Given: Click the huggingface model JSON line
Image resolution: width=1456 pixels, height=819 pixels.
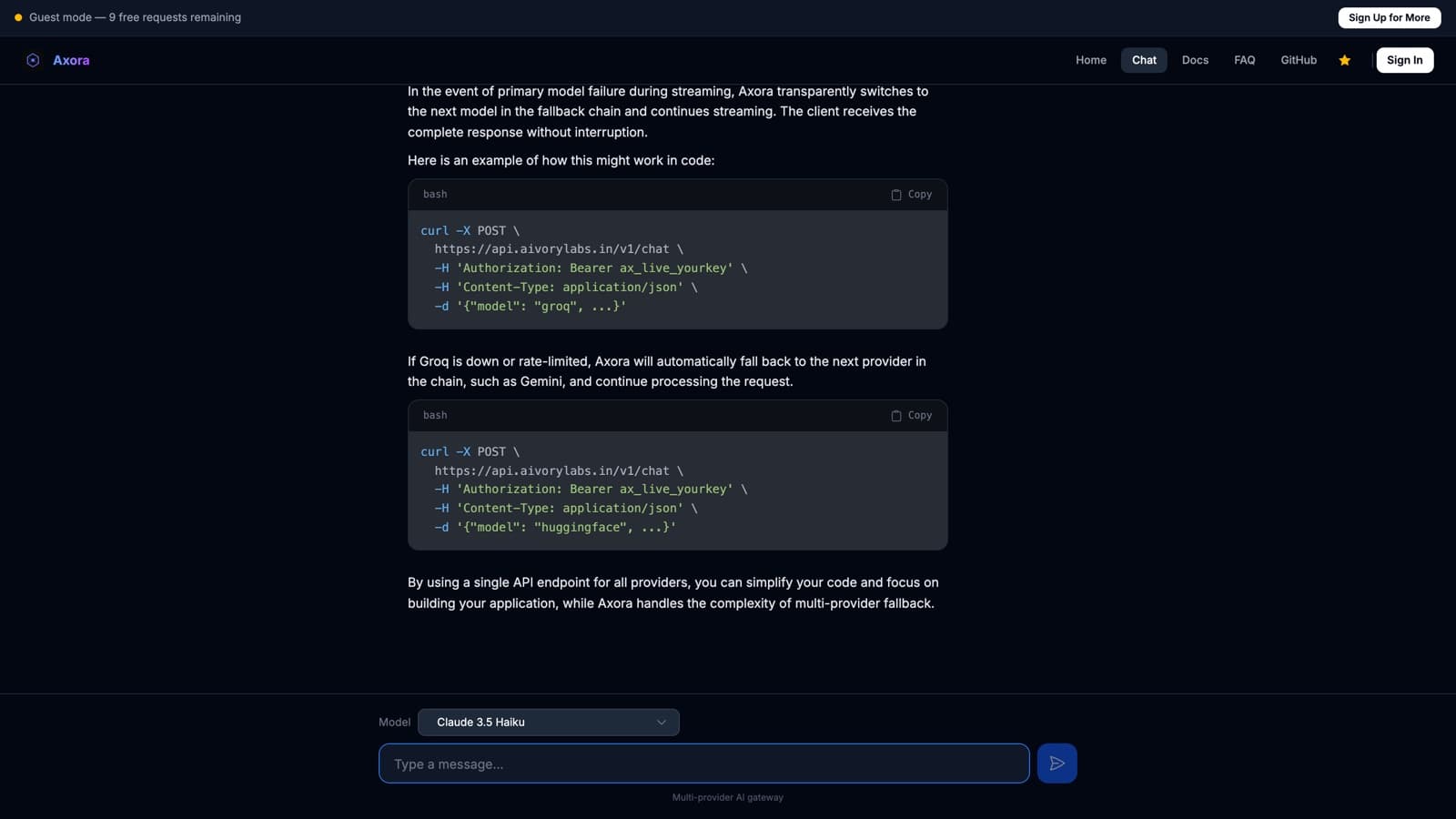Looking at the screenshot, I should click(555, 528).
